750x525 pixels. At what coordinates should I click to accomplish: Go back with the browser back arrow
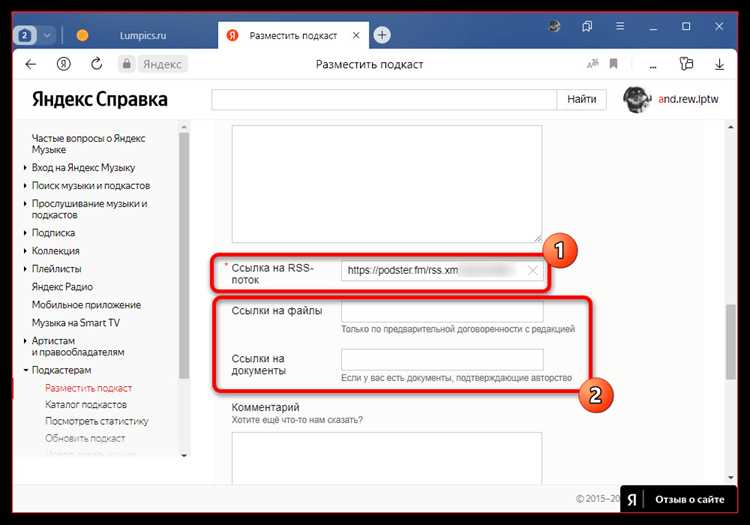coord(31,64)
